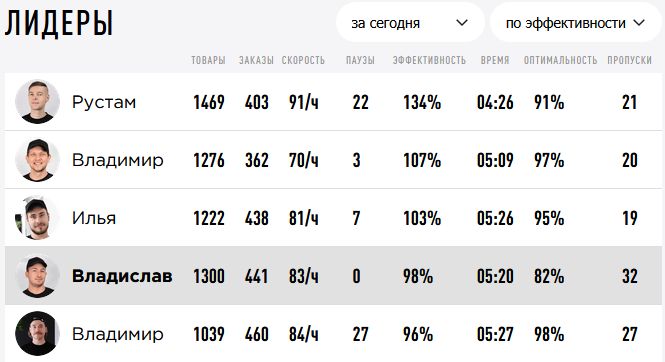The image size is (665, 362).
Task: Select the СКОРОСТЬ column header
Action: tap(303, 60)
